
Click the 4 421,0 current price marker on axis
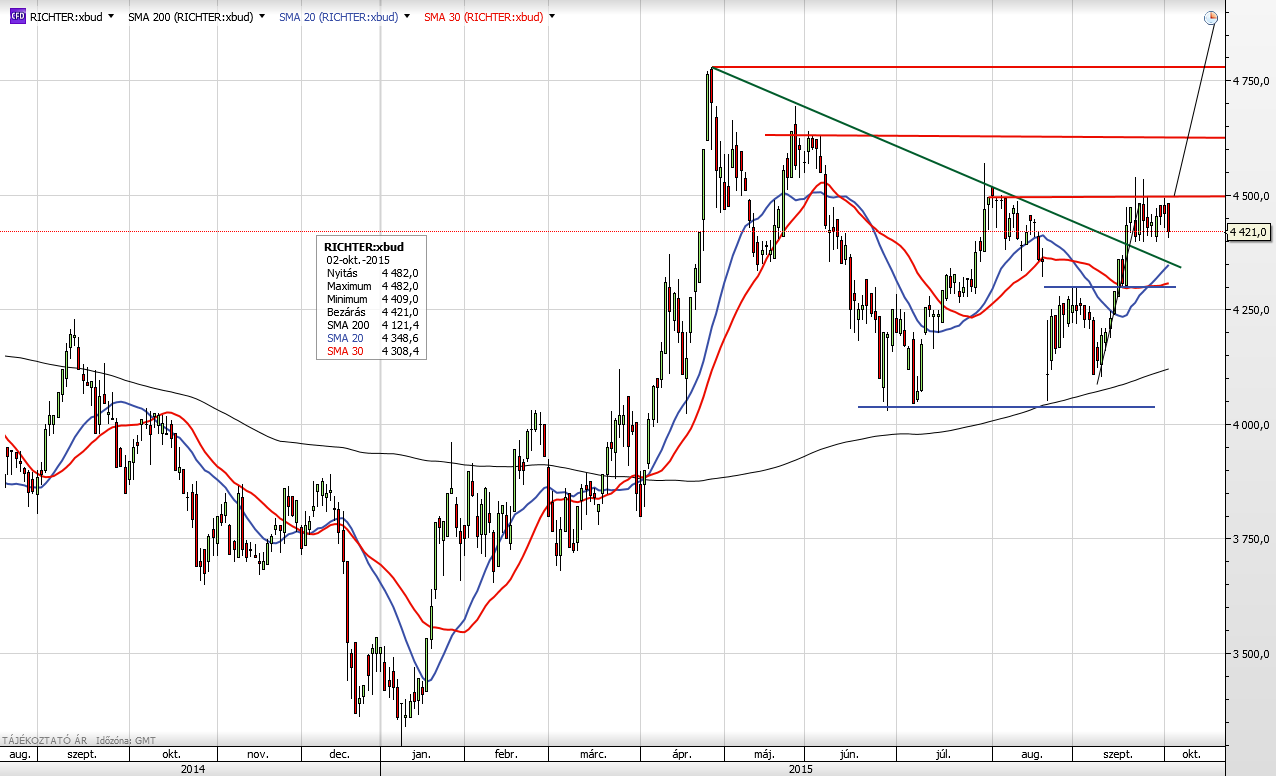click(1249, 232)
